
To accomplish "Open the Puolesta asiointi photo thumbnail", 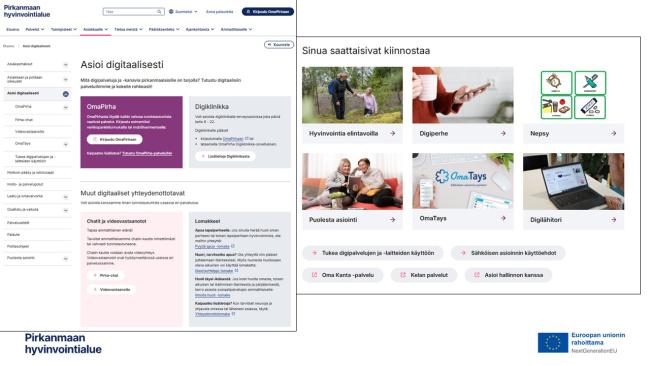I will tap(352, 182).
